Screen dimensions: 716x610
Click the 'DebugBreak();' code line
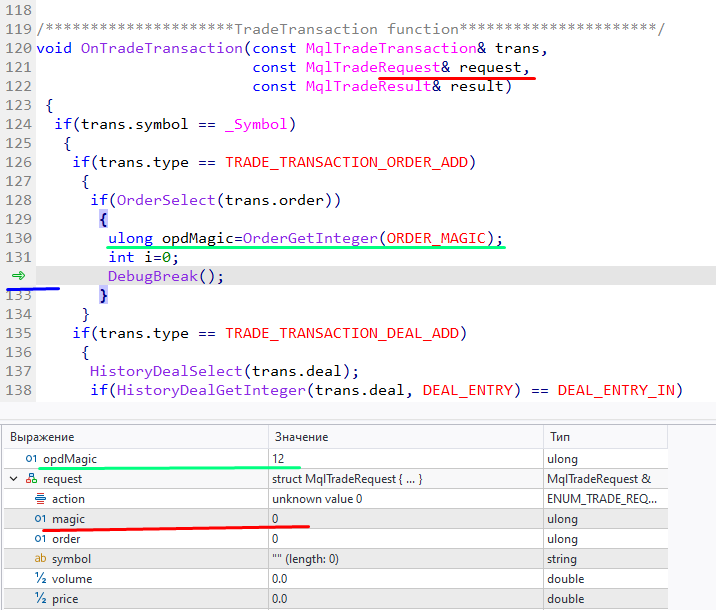point(166,276)
